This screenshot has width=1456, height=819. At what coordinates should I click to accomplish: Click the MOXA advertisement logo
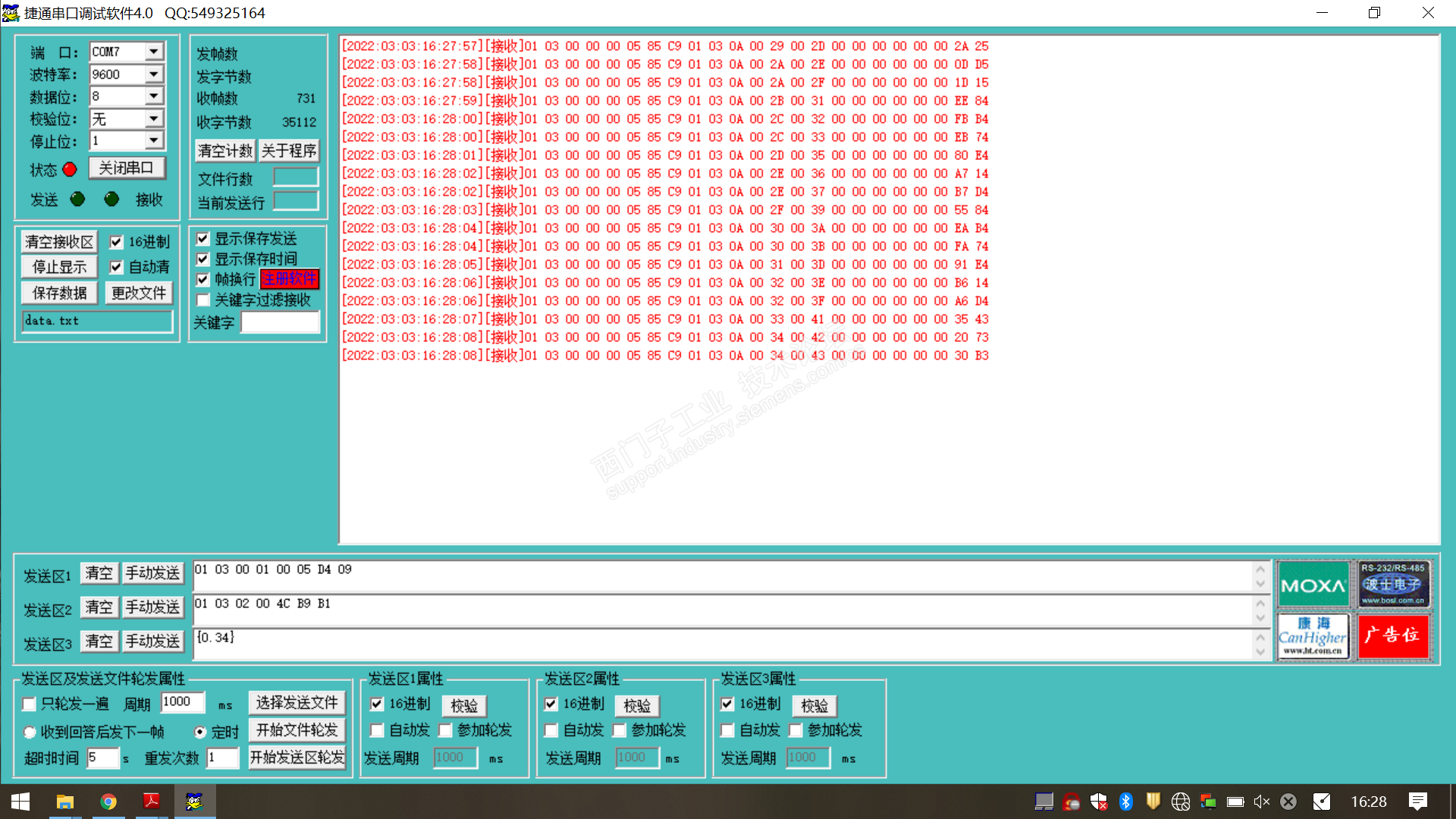(x=1313, y=585)
